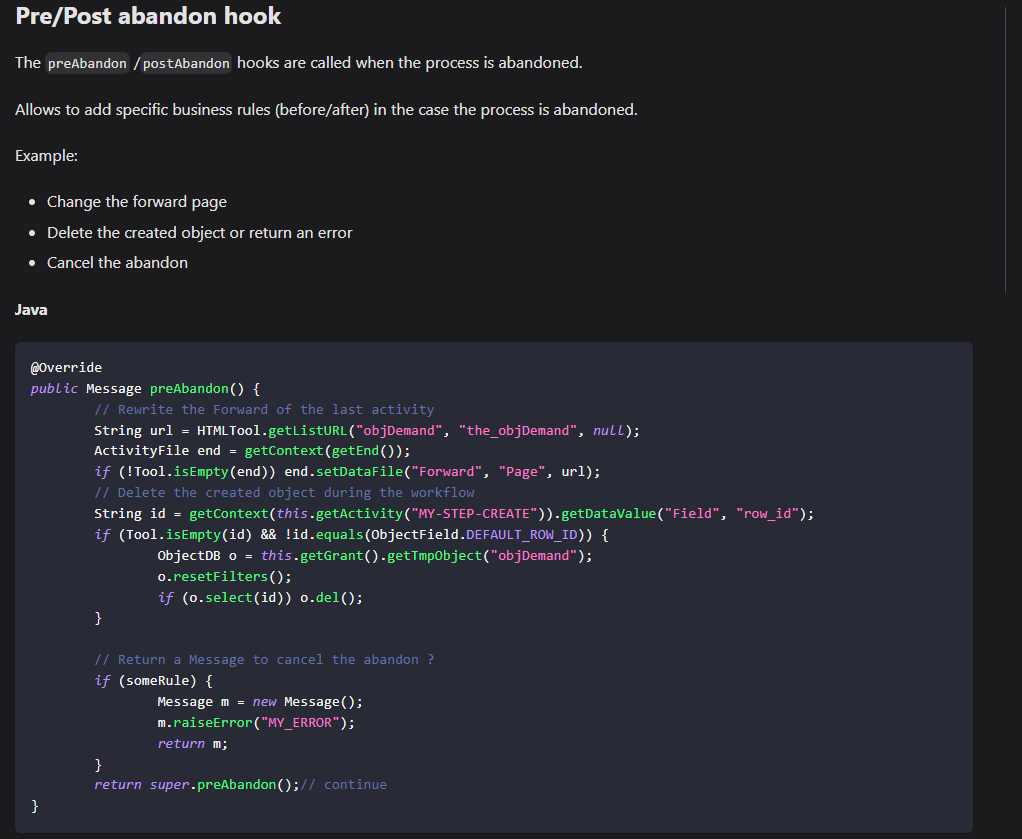Screen dimensions: 1022x839
Task: Click the "Pre/Post abandon hook" heading
Action: tap(148, 17)
